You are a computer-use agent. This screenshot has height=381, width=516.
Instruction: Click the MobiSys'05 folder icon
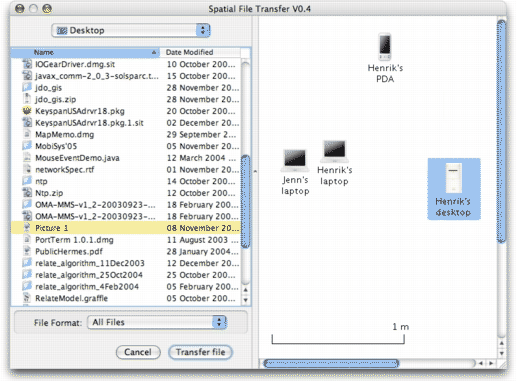click(27, 146)
